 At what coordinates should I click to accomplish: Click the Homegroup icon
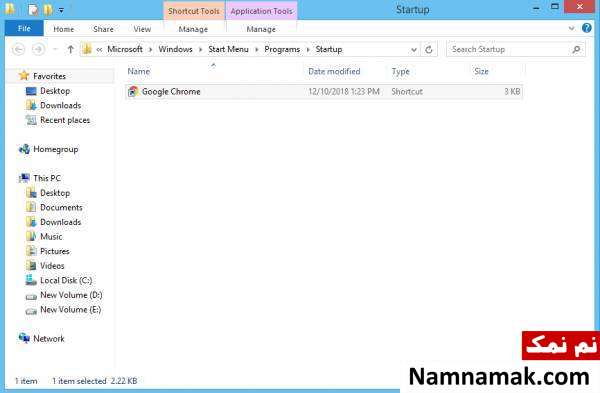tap(24, 149)
